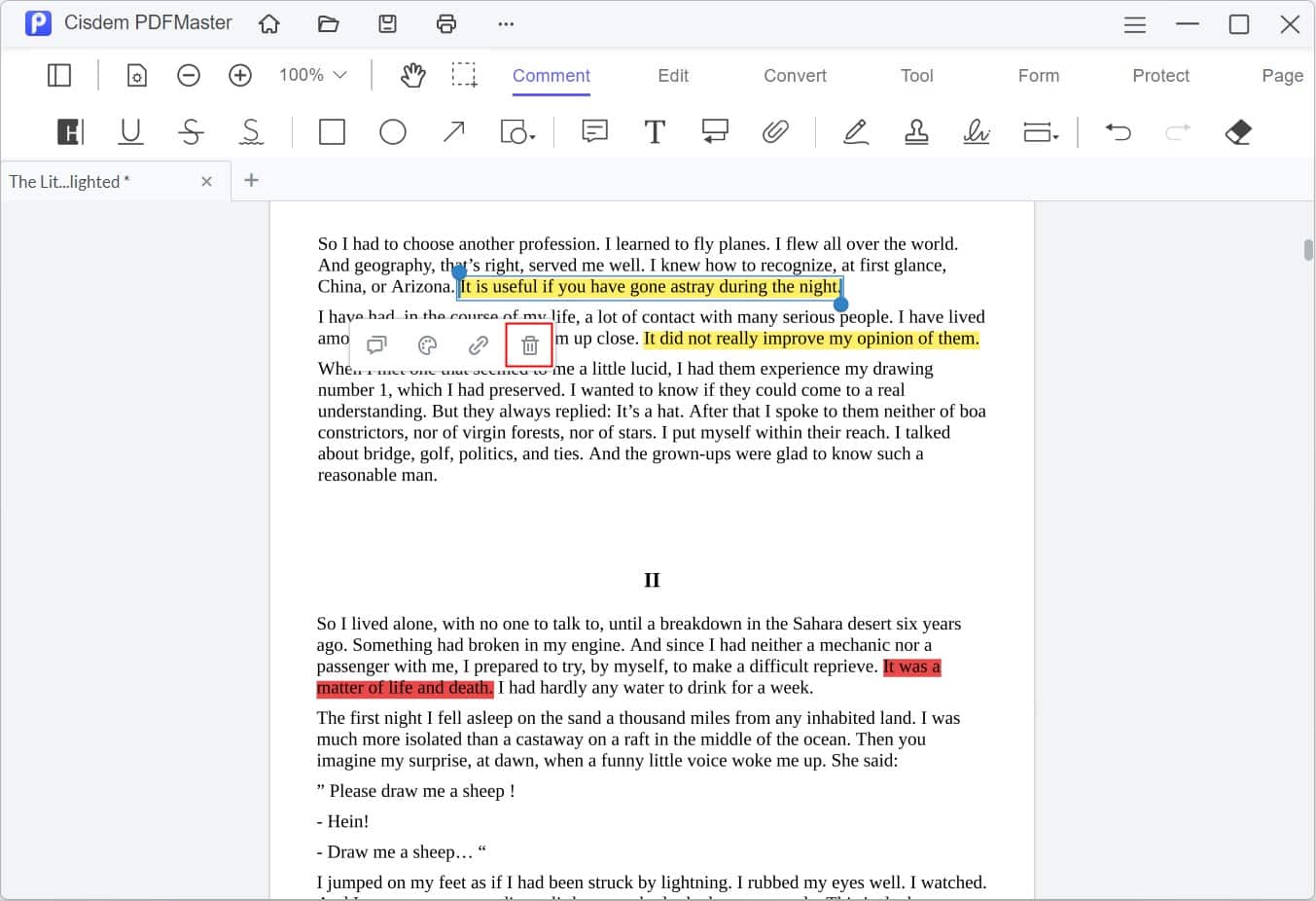Select the Highlight tool
Screen dimensions: 1316x901
click(69, 131)
